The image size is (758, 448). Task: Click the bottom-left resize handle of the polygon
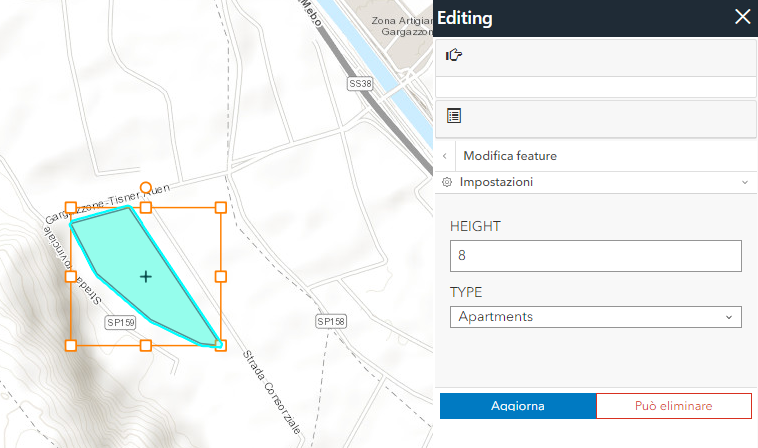[71, 346]
